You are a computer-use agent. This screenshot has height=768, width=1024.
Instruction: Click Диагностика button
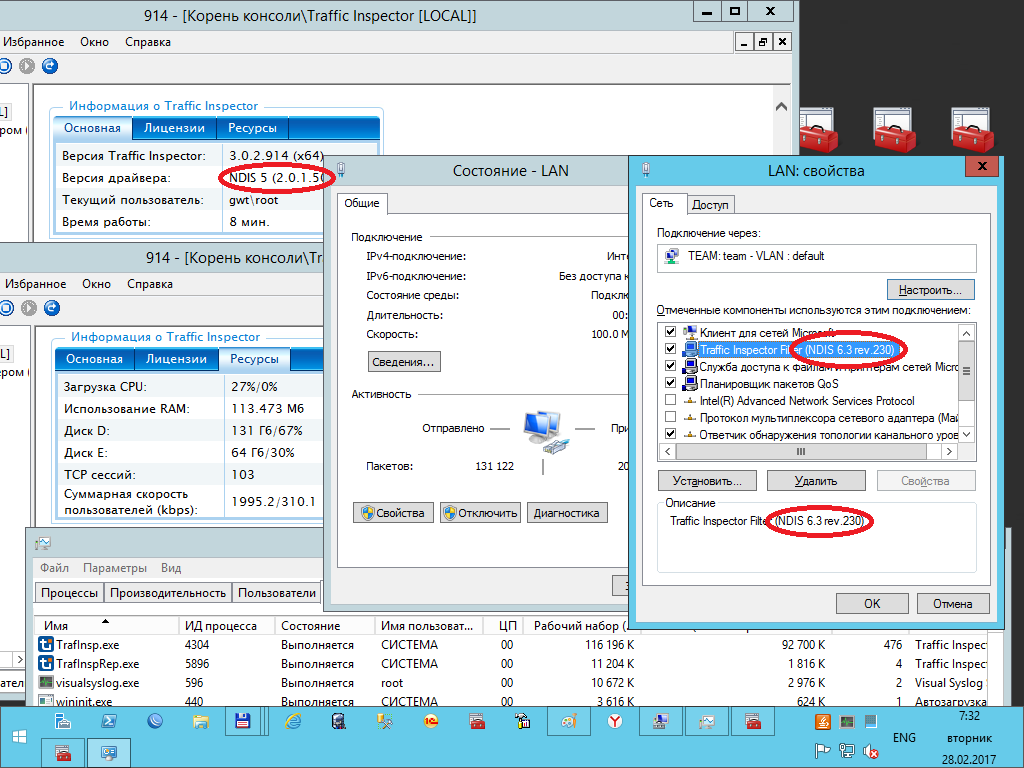(566, 513)
